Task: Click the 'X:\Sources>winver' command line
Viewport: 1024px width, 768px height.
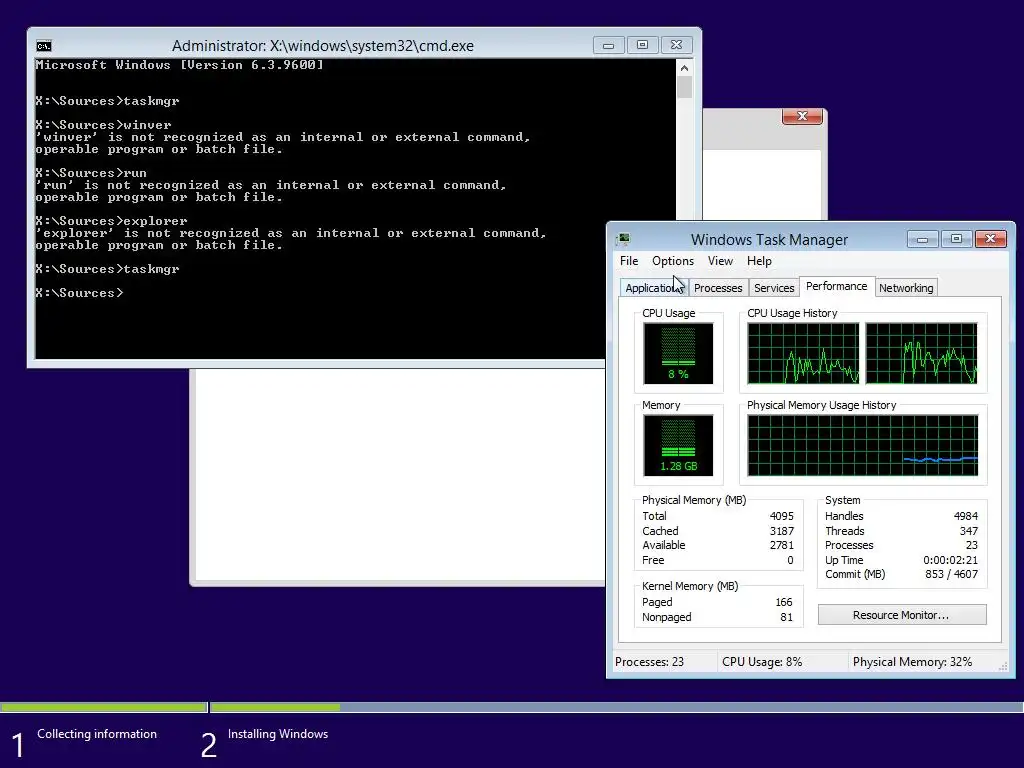Action: click(103, 125)
